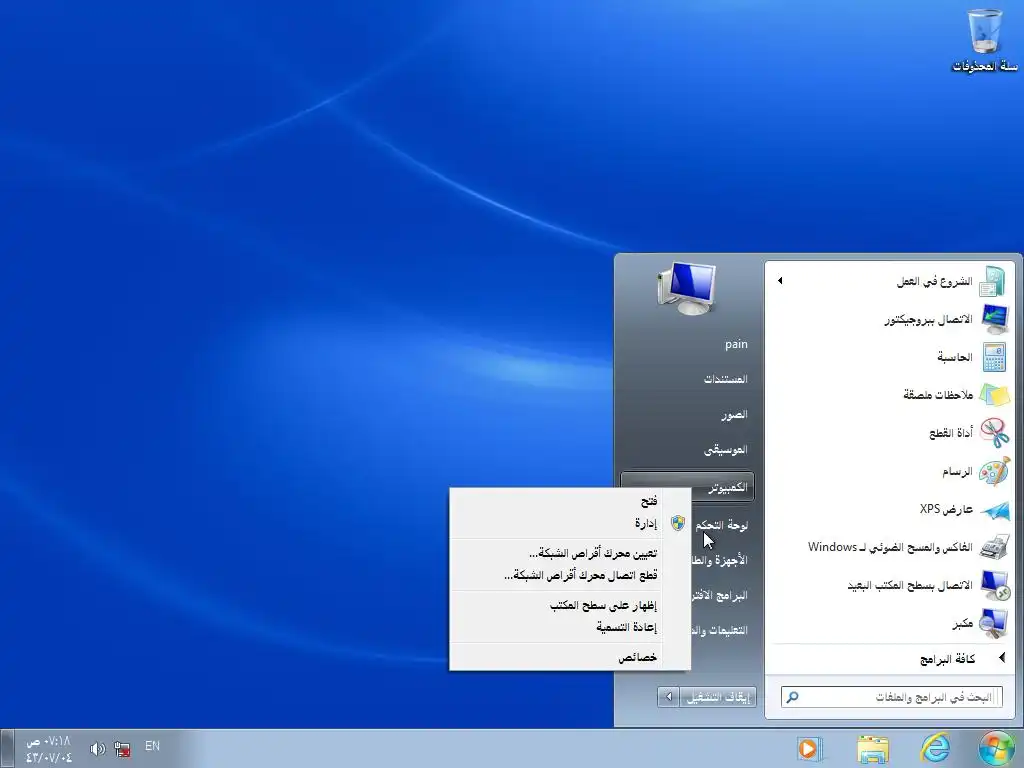Click مكبر (Magnifier) label
Image resolution: width=1024 pixels, height=768 pixels.
(963, 624)
